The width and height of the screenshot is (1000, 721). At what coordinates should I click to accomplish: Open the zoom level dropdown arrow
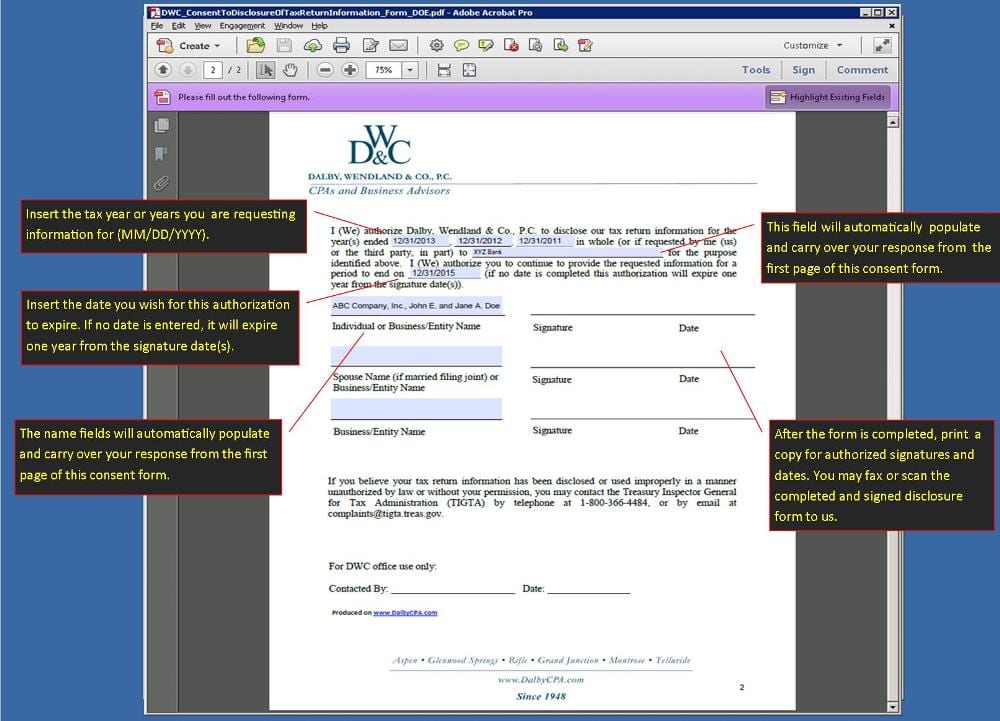click(411, 70)
